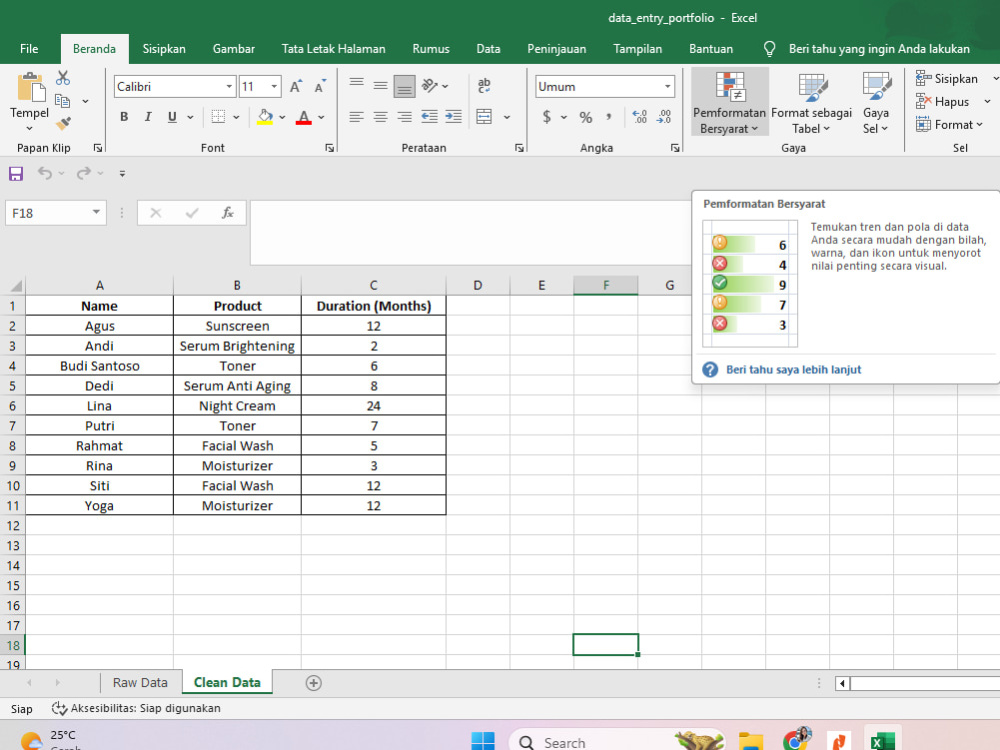Open the File menu
The image size is (1000, 750).
click(x=29, y=49)
